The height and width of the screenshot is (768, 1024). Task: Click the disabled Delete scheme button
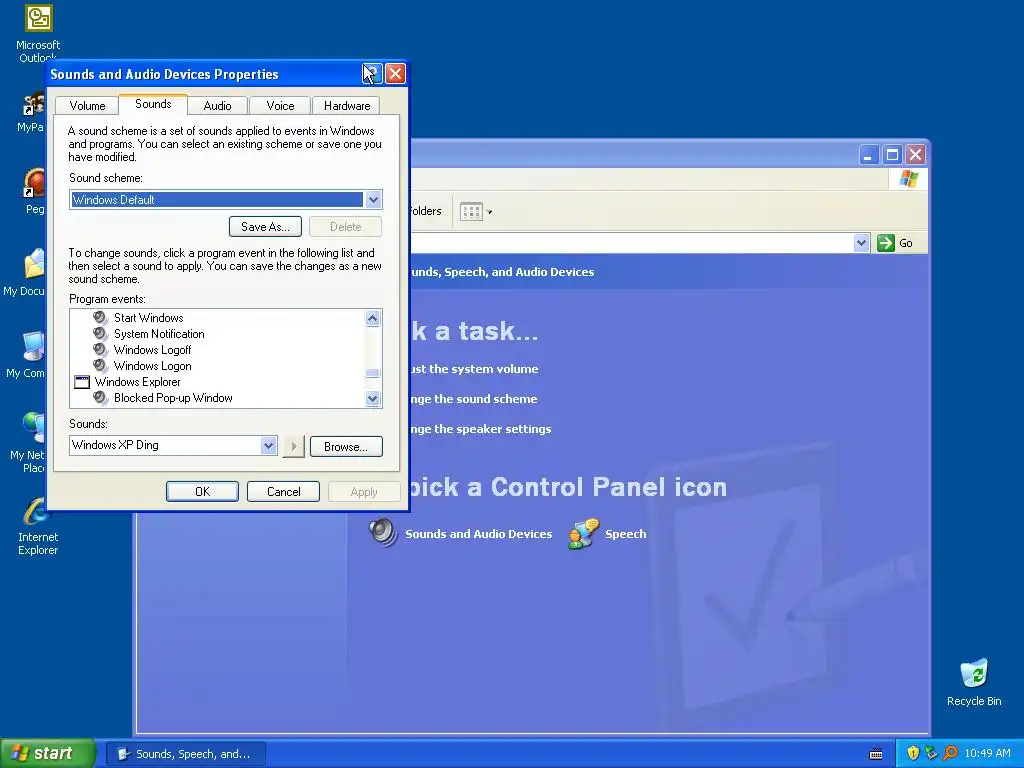click(345, 227)
